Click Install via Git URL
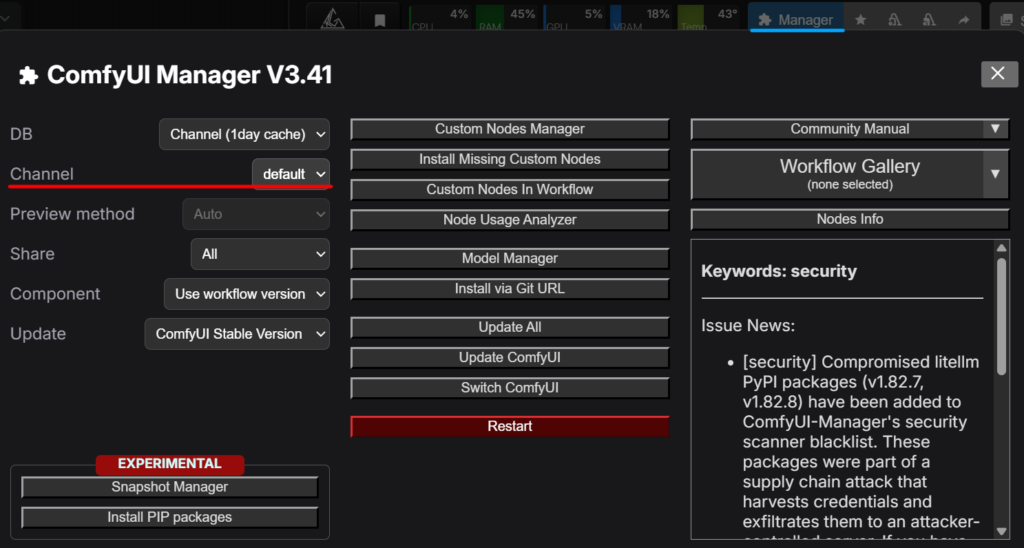1024x548 pixels. tap(509, 289)
